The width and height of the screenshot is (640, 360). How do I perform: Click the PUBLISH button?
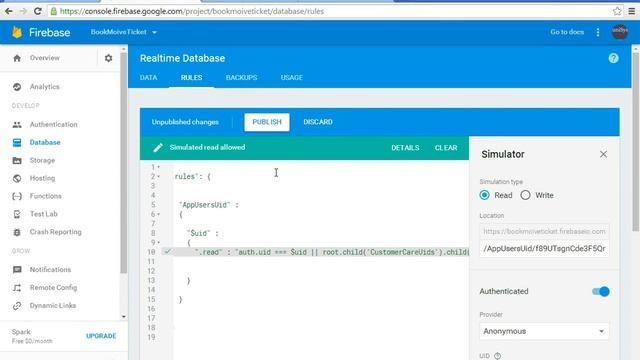click(x=267, y=122)
